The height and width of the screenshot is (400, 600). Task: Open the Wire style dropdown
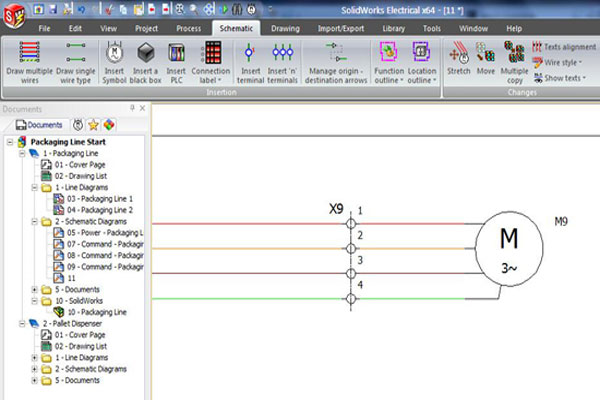tap(564, 62)
